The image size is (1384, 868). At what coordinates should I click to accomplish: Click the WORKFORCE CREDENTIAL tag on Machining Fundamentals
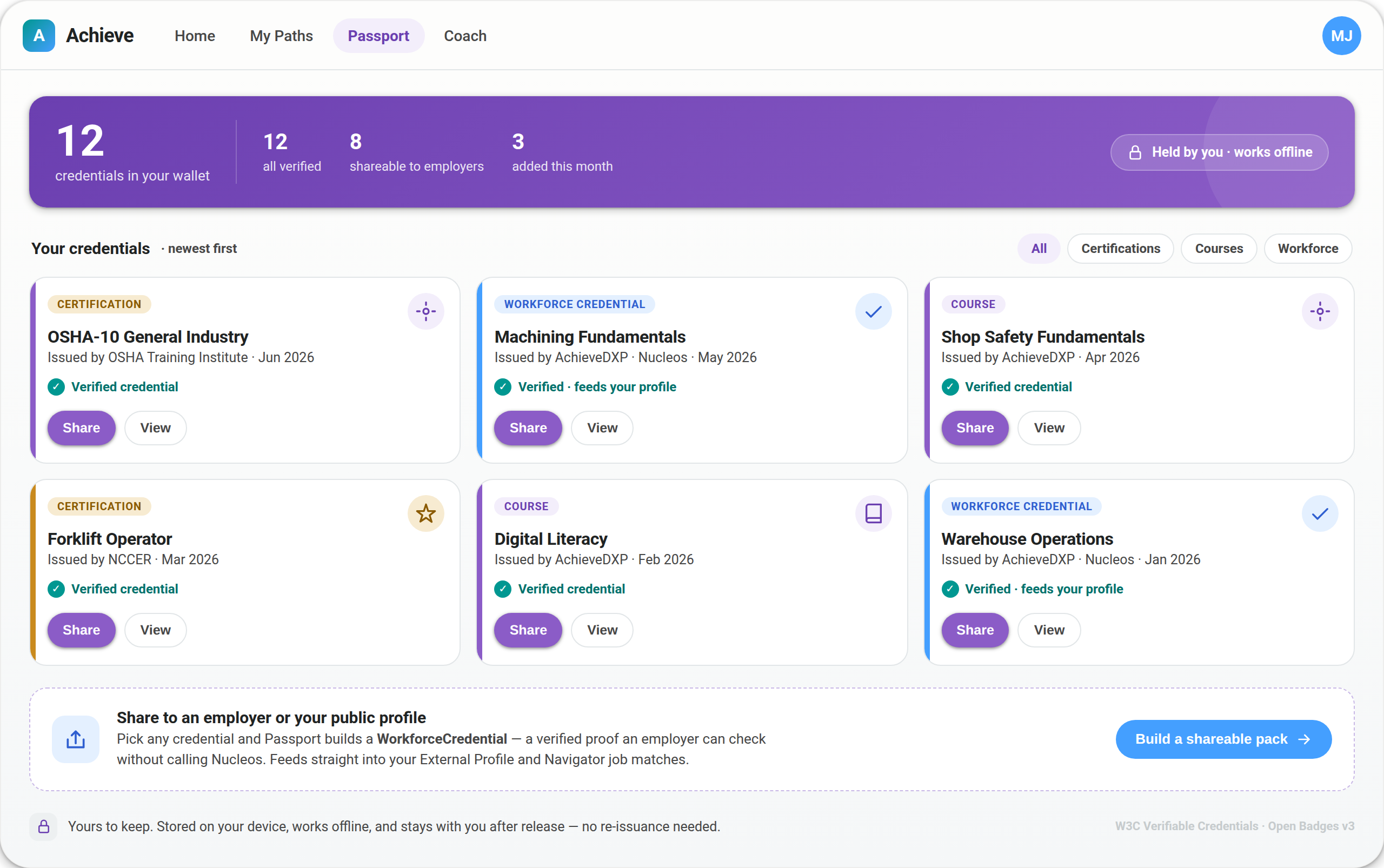[574, 304]
